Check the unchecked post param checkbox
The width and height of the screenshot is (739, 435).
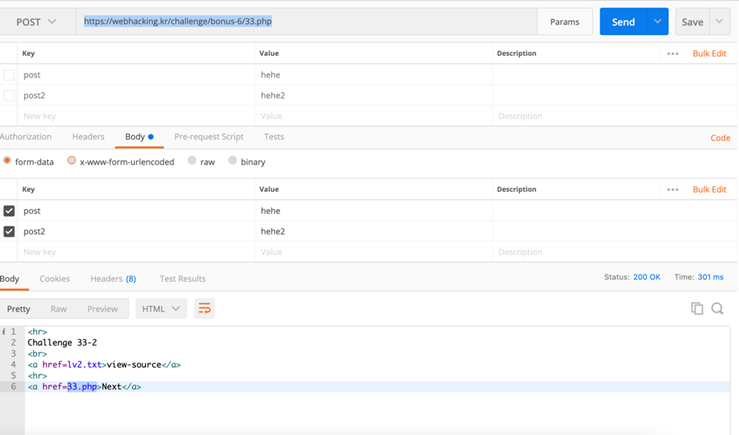[x=9, y=75]
